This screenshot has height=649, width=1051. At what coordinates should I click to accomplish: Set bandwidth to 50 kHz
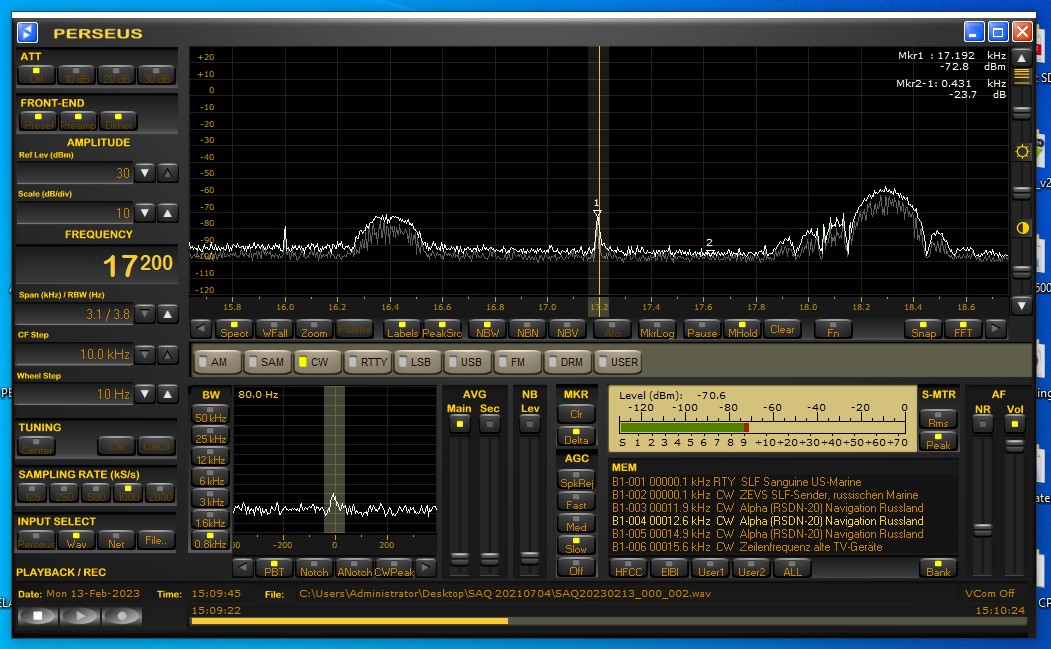click(210, 414)
